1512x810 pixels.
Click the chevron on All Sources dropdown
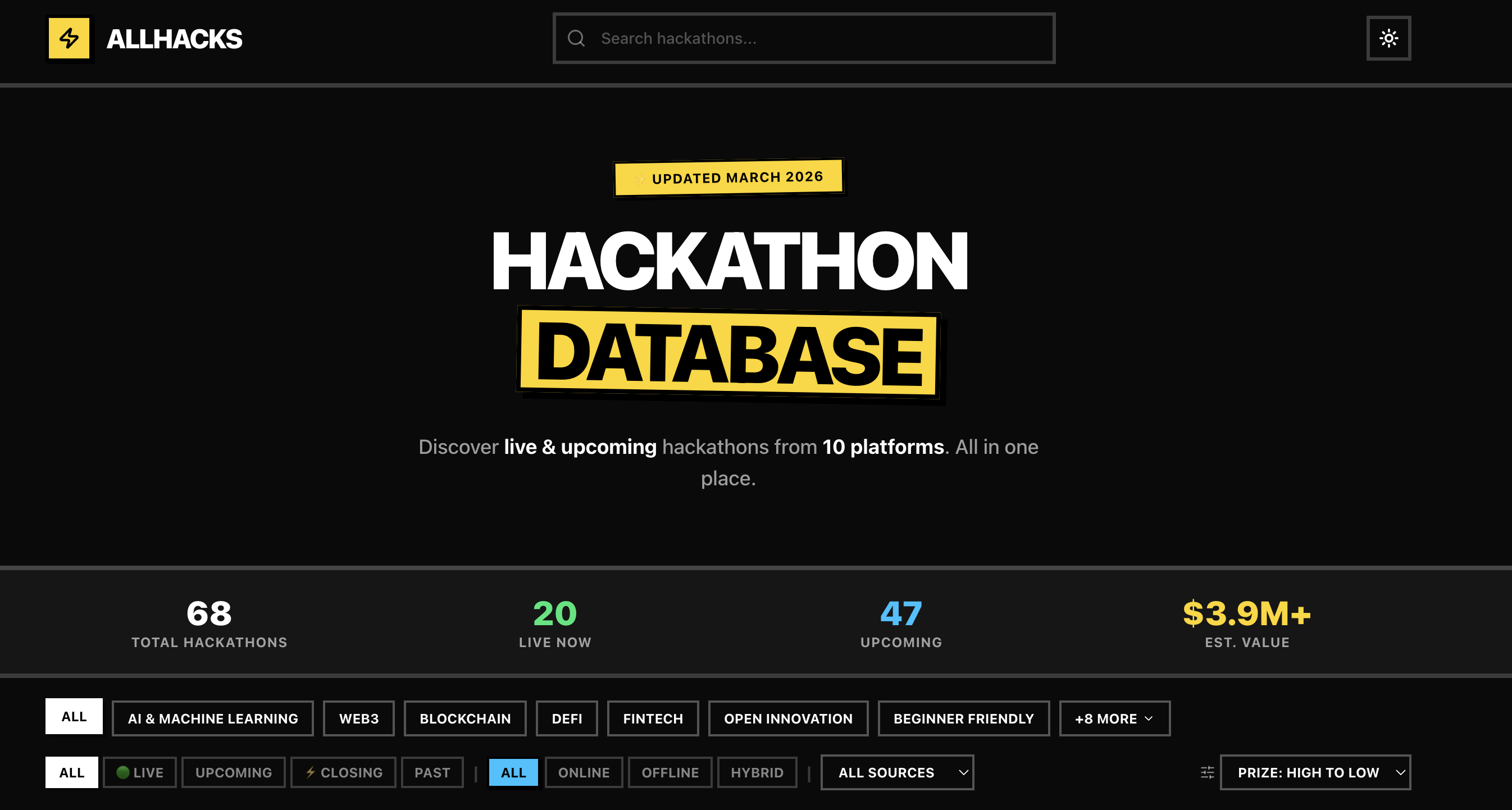coord(963,772)
